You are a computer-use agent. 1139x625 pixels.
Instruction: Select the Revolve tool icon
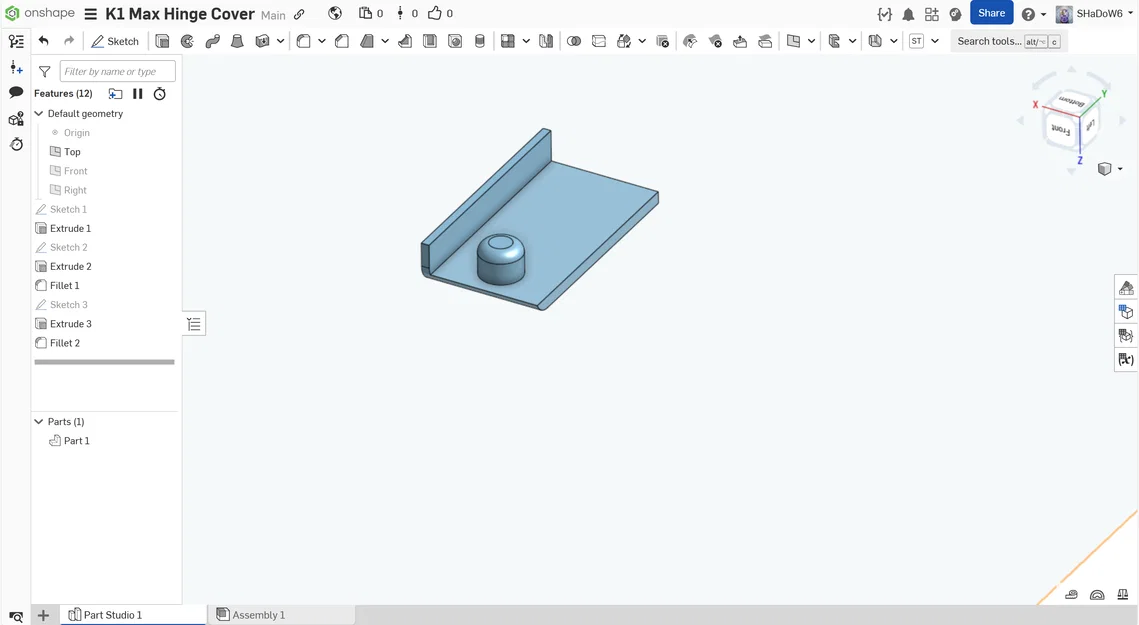pyautogui.click(x=187, y=41)
